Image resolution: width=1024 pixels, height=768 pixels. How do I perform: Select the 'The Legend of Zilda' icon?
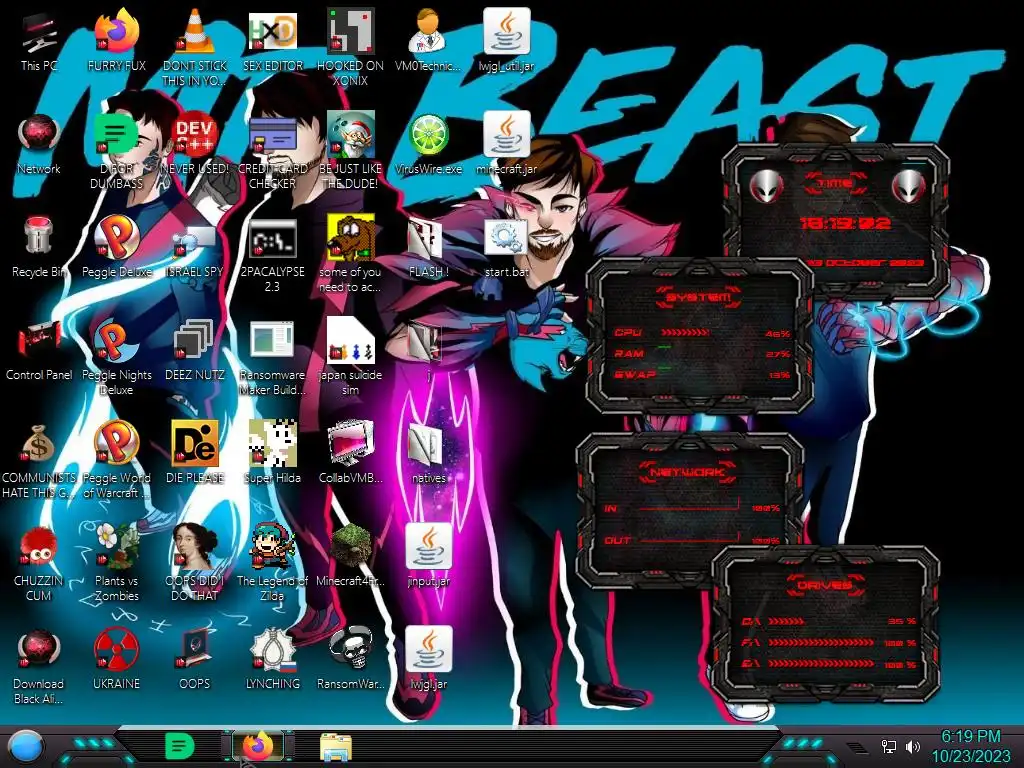272,546
